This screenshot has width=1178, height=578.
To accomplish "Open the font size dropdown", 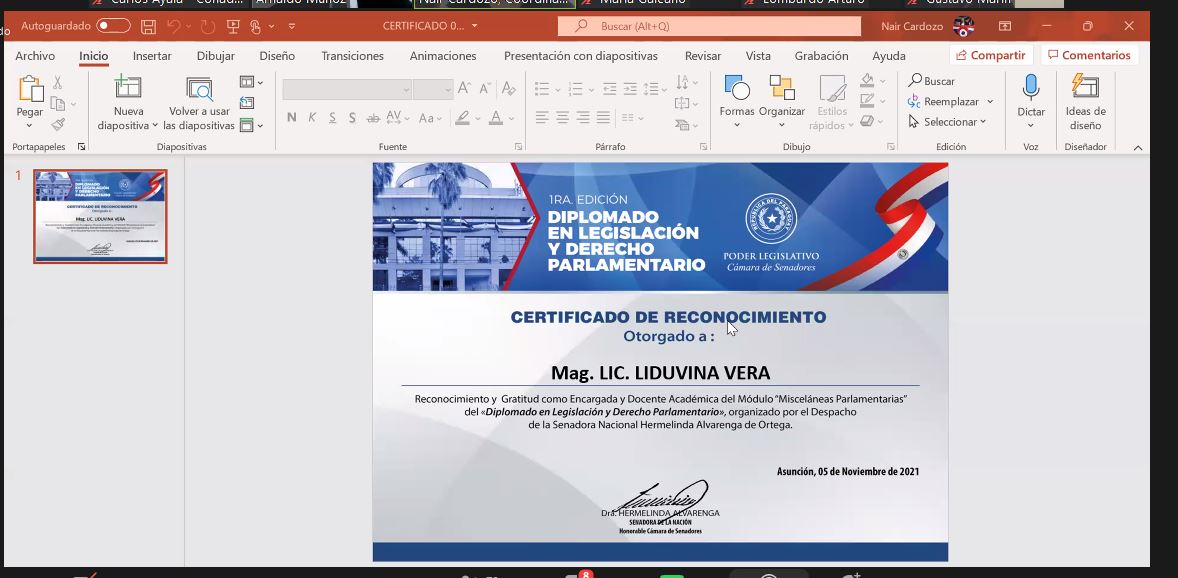I will (x=448, y=89).
